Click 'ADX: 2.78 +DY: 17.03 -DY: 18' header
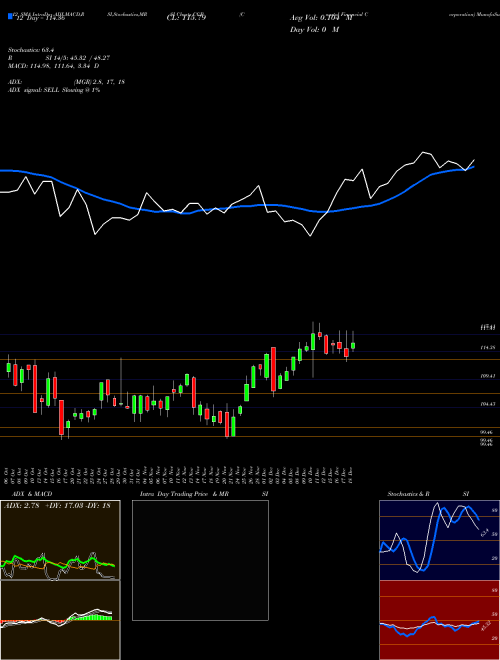 [57, 506]
